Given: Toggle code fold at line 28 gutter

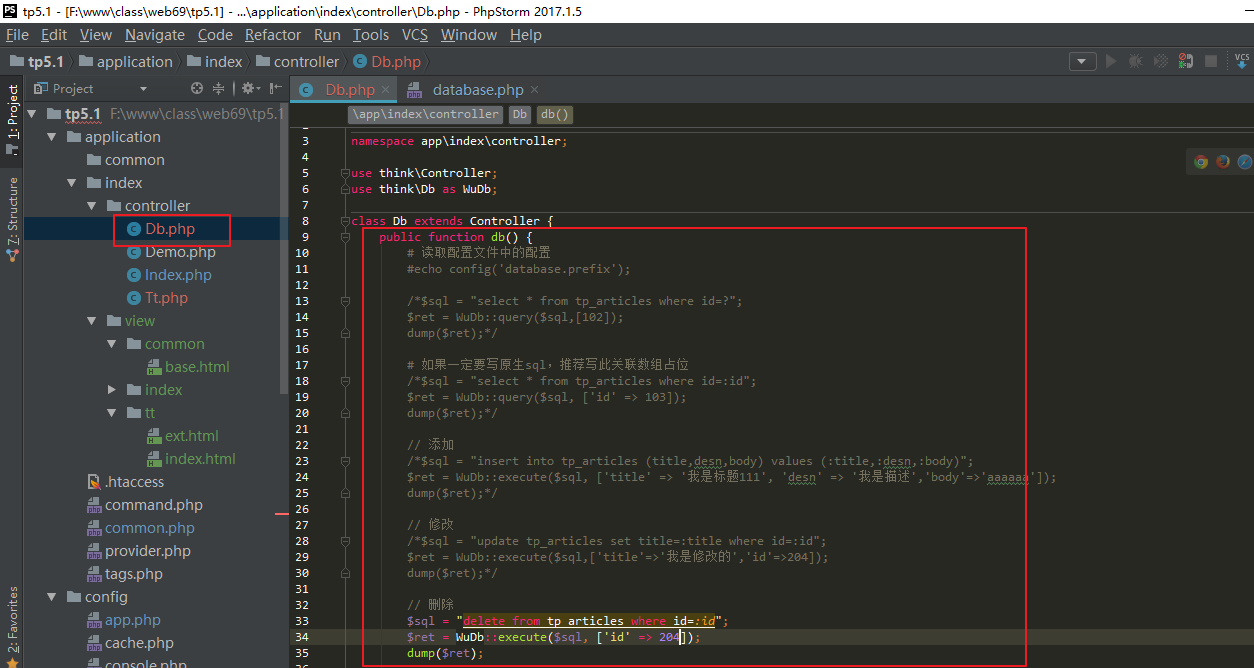Looking at the screenshot, I should click(345, 541).
